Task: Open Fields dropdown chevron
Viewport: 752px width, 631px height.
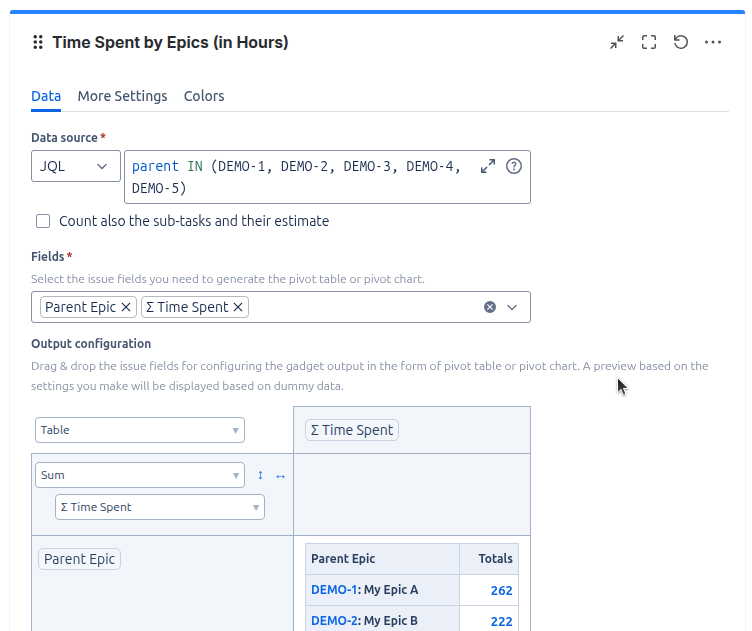Action: click(x=512, y=307)
